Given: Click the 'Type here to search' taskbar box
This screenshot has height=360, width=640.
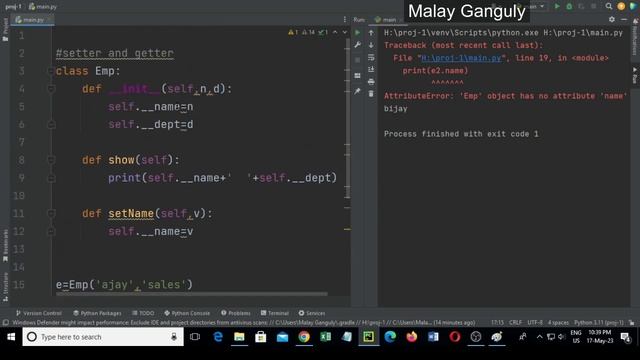Looking at the screenshot, I should (103, 337).
